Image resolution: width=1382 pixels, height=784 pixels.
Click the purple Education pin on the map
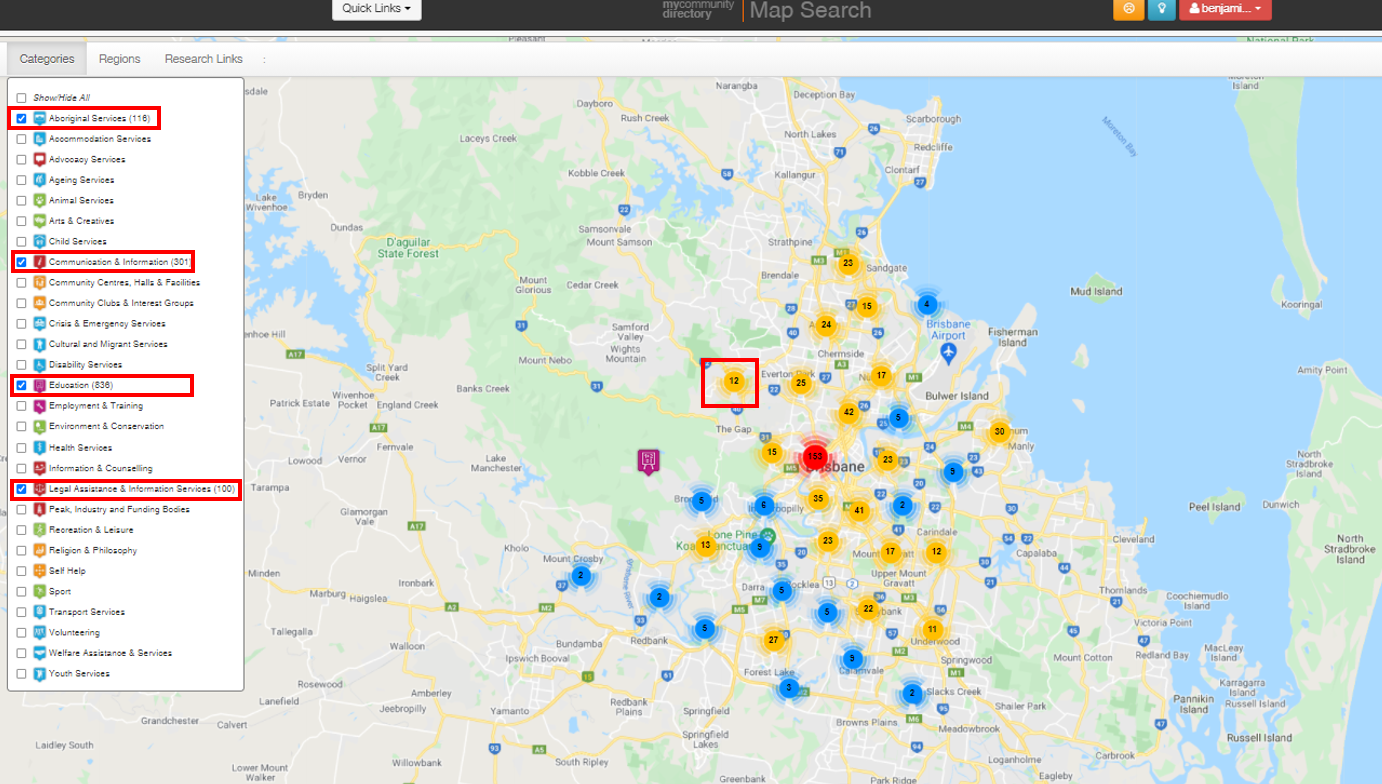649,461
